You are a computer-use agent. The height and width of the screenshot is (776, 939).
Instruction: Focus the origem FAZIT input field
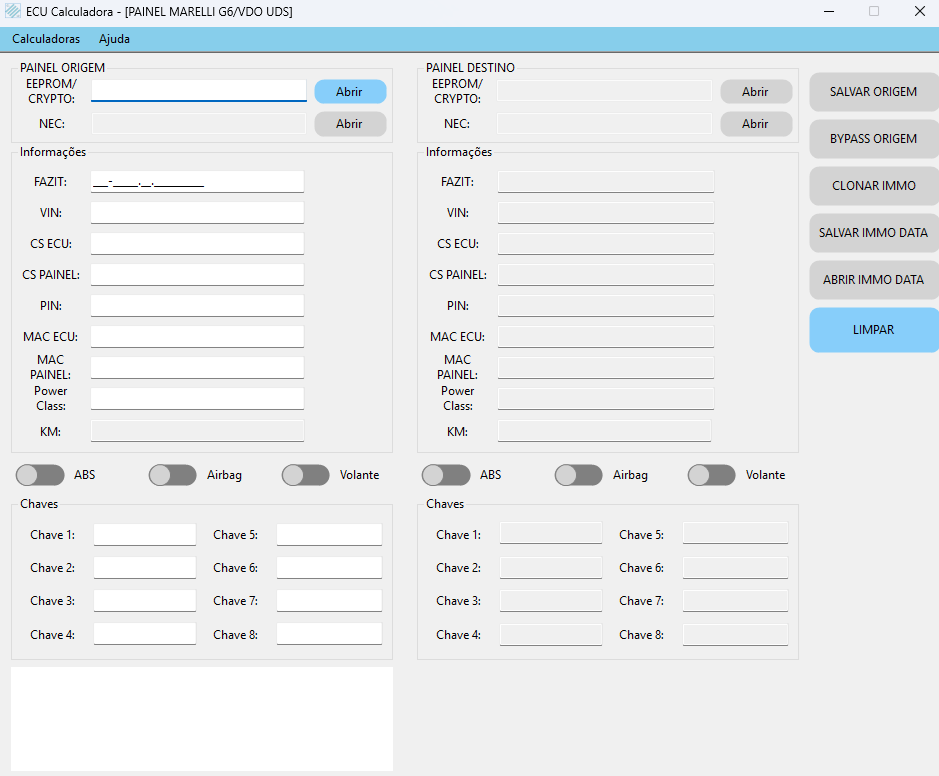coord(197,182)
